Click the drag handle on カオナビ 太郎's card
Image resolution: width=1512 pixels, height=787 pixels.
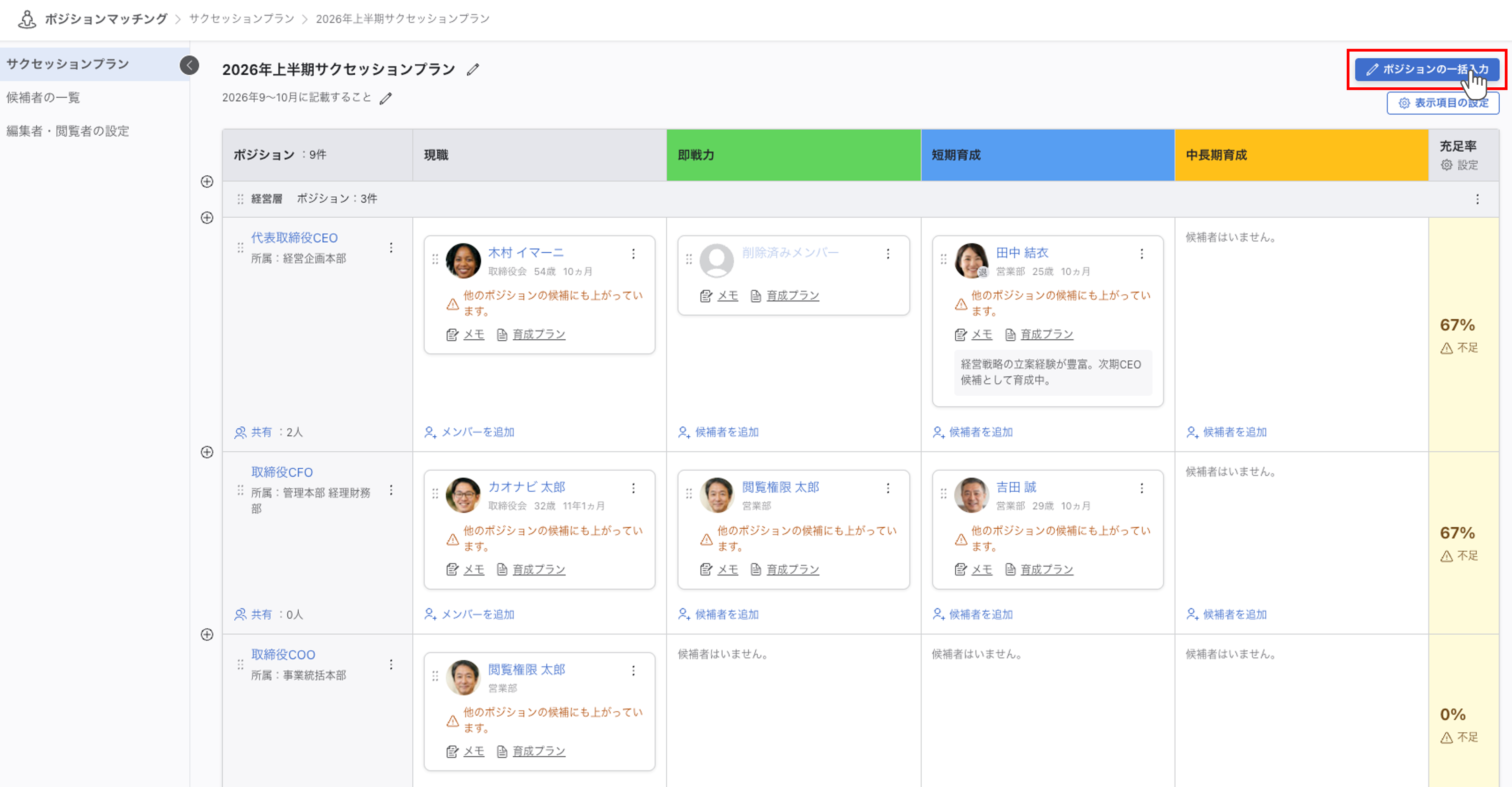point(435,494)
